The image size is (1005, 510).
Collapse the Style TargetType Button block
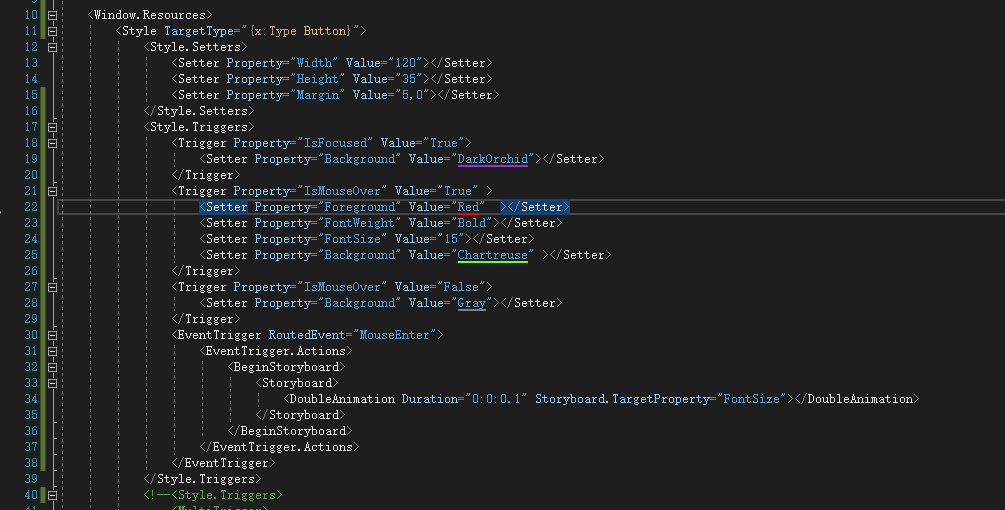pyautogui.click(x=52, y=31)
